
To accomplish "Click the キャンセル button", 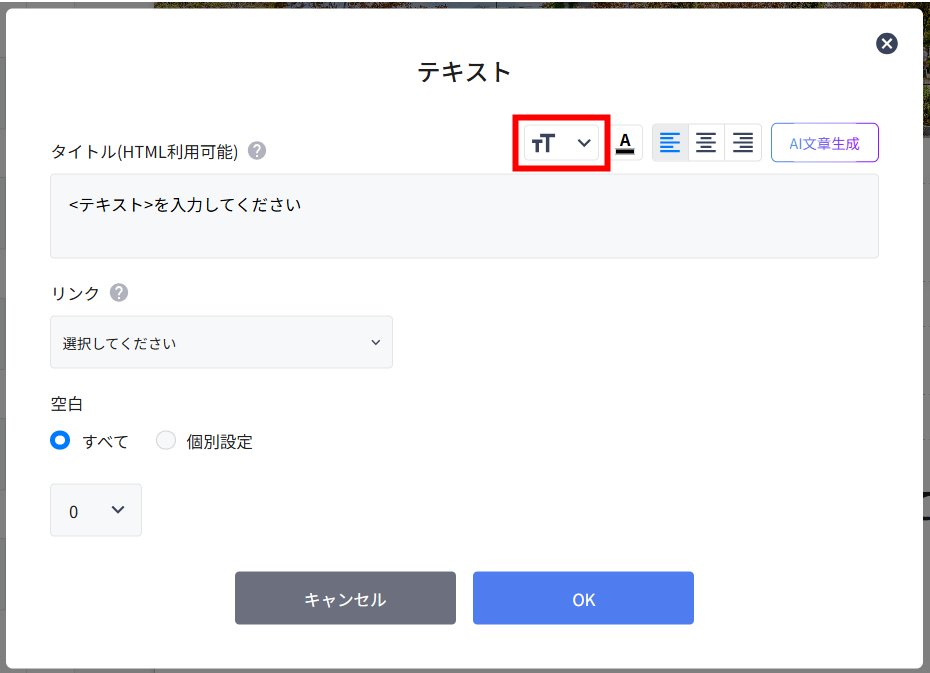I will (345, 598).
